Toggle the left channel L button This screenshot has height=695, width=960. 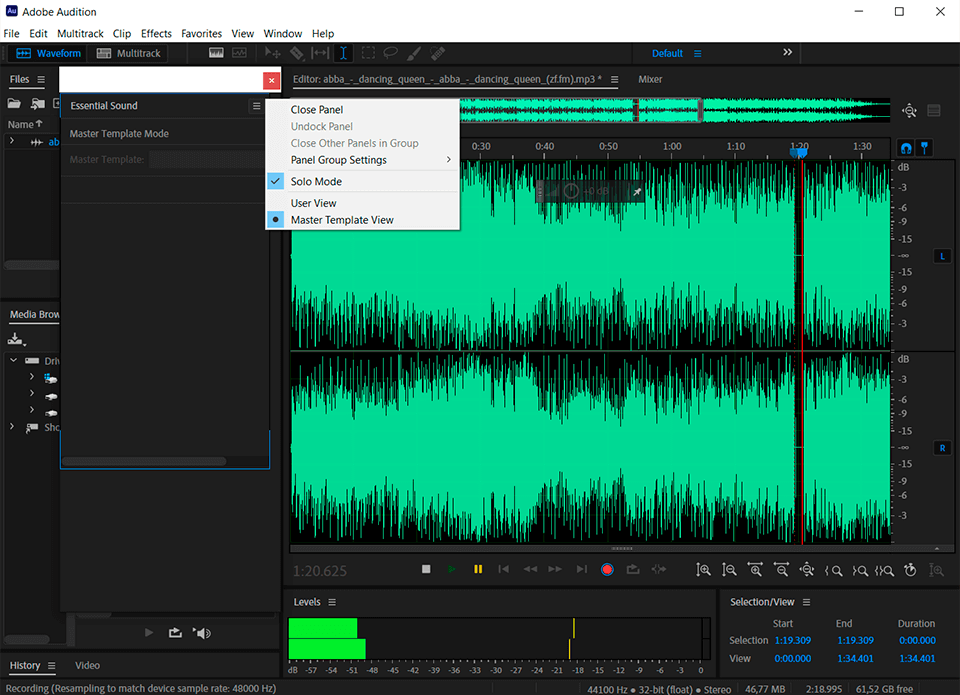[x=941, y=256]
